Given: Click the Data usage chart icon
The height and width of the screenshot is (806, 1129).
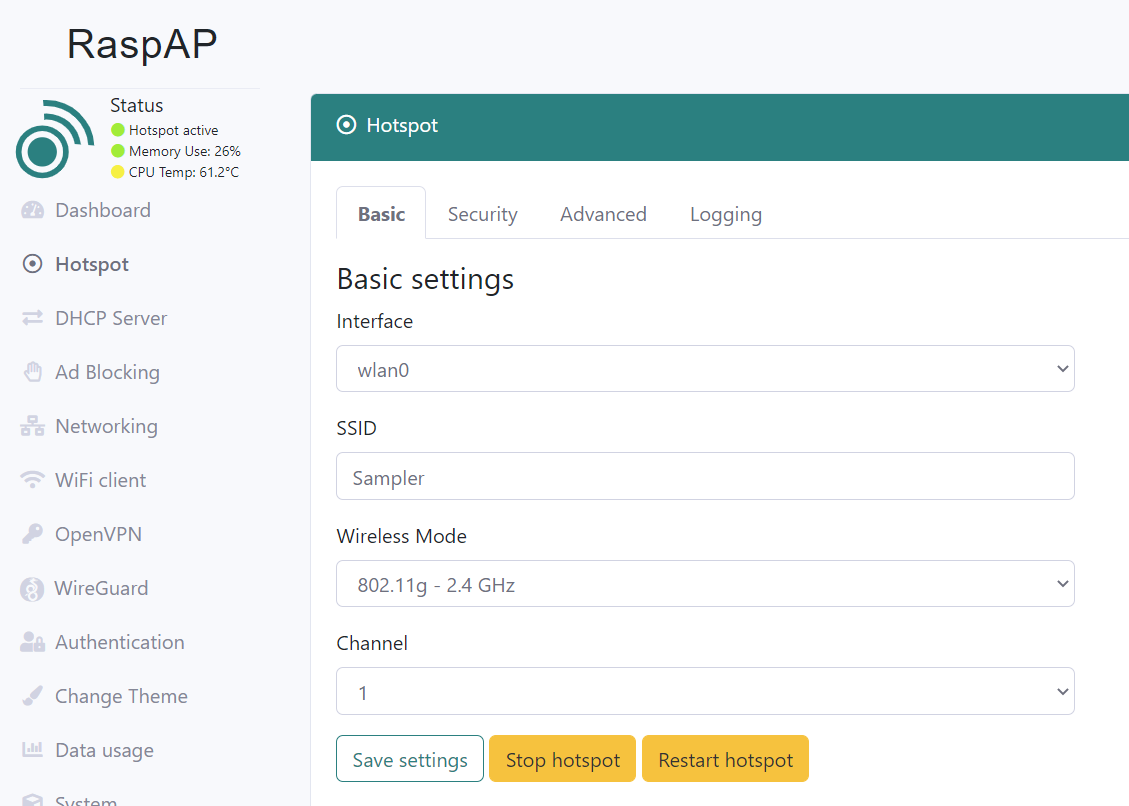Looking at the screenshot, I should [x=32, y=750].
